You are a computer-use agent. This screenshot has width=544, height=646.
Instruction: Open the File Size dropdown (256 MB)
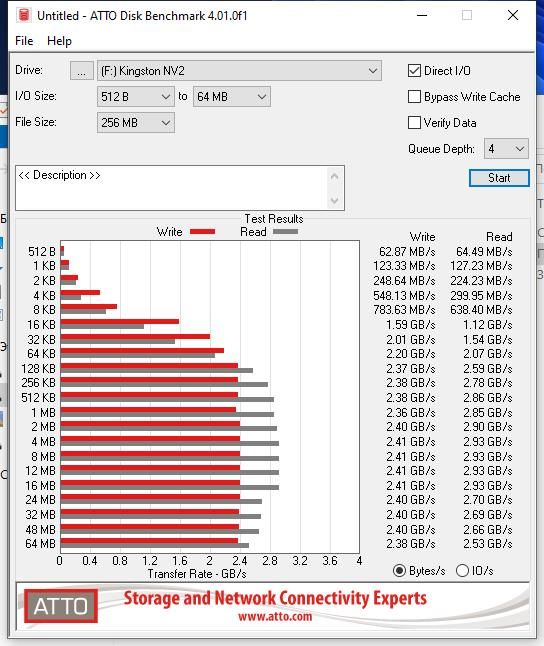(136, 123)
